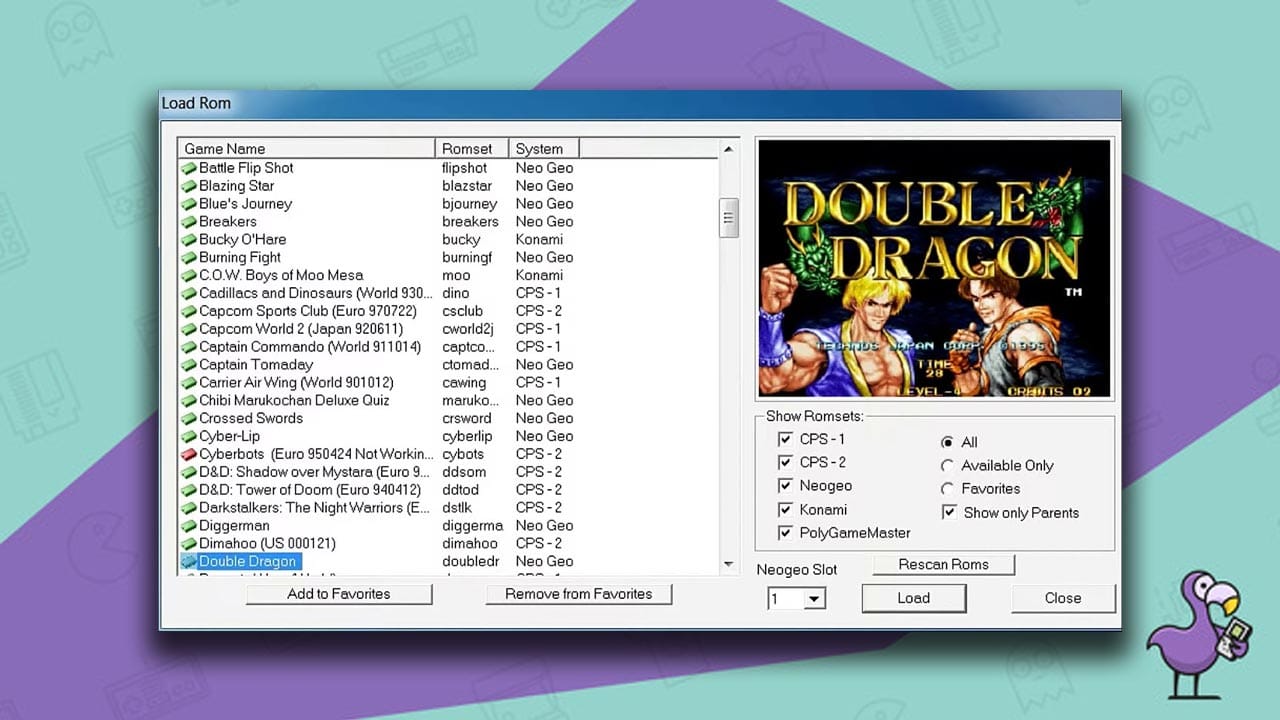Screen dimensions: 1280x720
Task: Uncheck the PolyGameMaster checkbox
Action: (x=785, y=533)
